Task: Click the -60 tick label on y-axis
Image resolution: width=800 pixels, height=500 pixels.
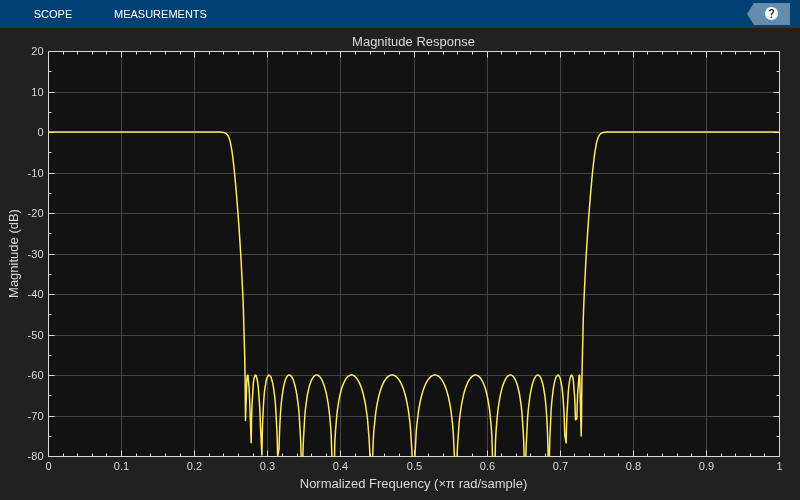Action: tap(36, 376)
